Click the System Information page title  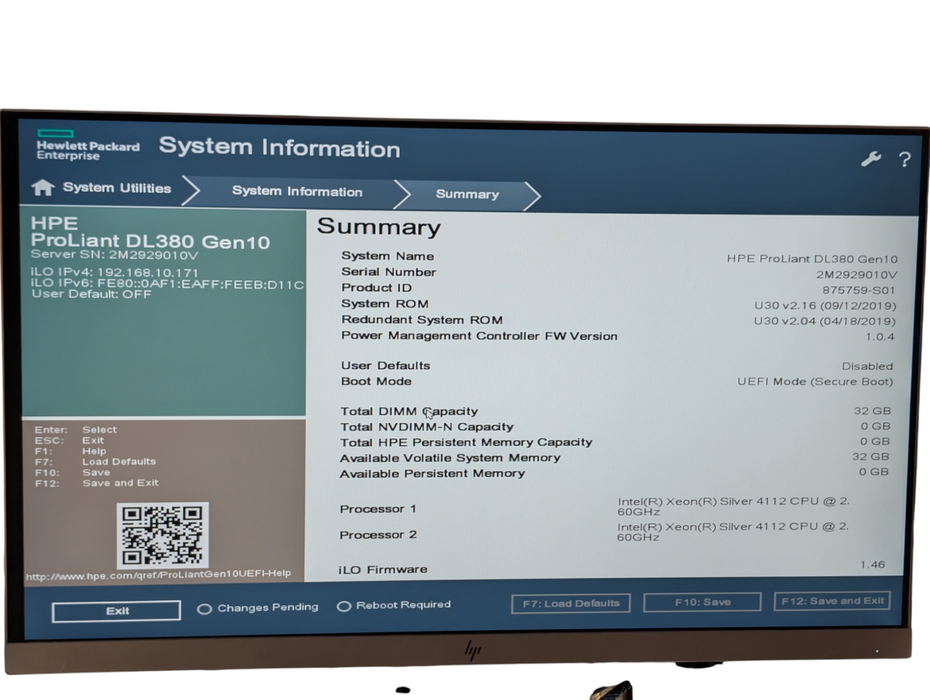pyautogui.click(x=279, y=148)
